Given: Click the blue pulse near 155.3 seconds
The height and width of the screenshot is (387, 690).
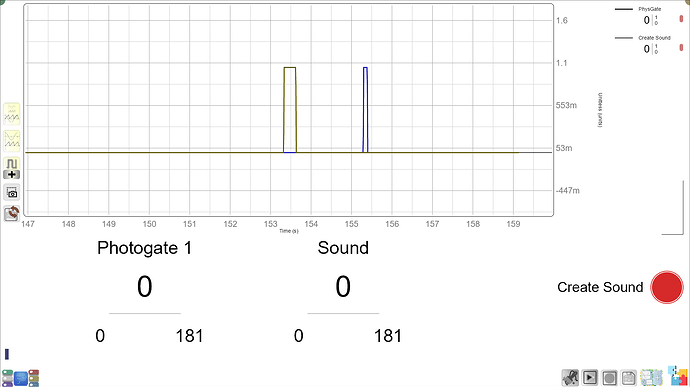Looking at the screenshot, I should pyautogui.click(x=365, y=110).
